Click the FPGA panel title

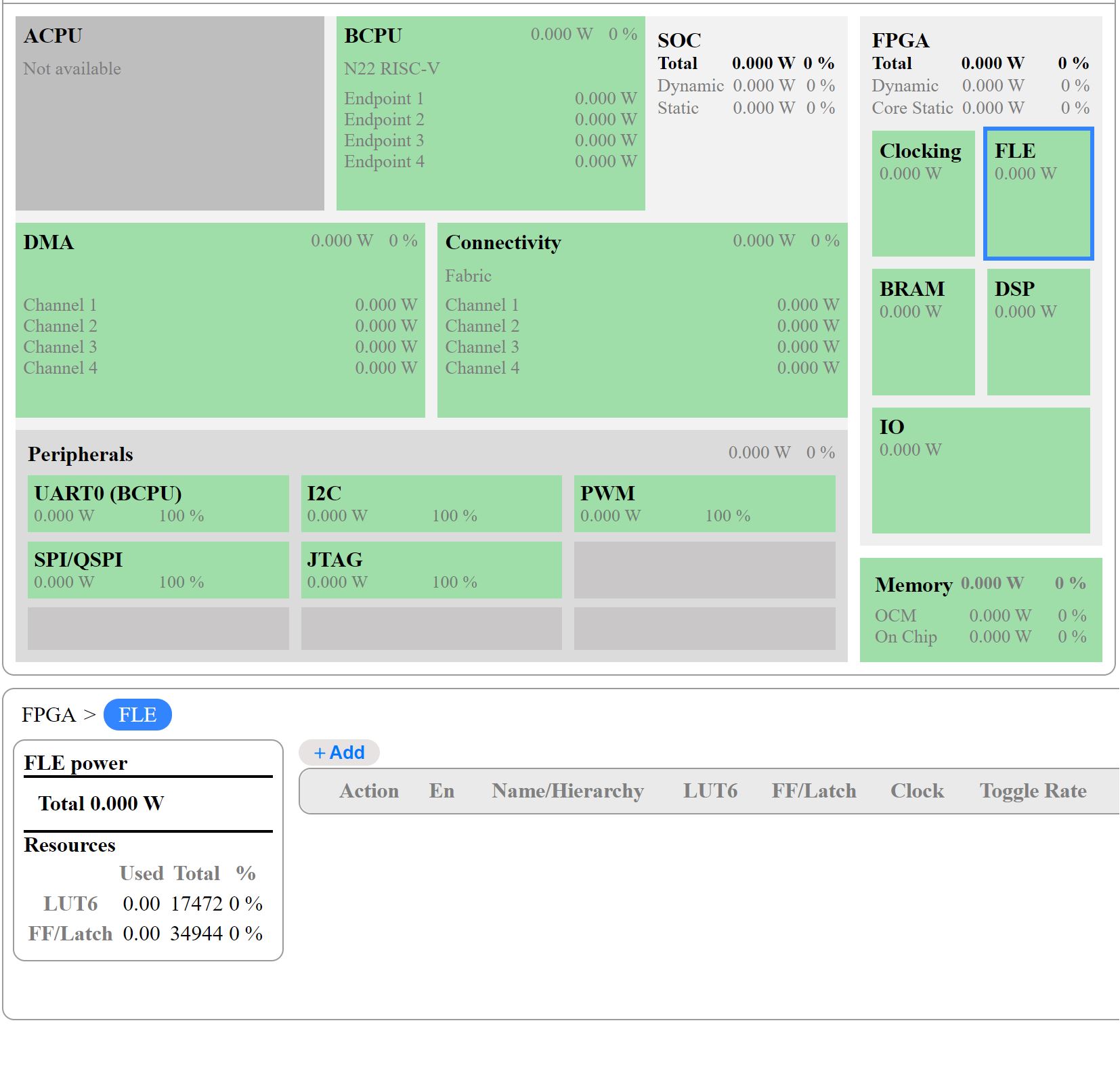click(x=900, y=40)
